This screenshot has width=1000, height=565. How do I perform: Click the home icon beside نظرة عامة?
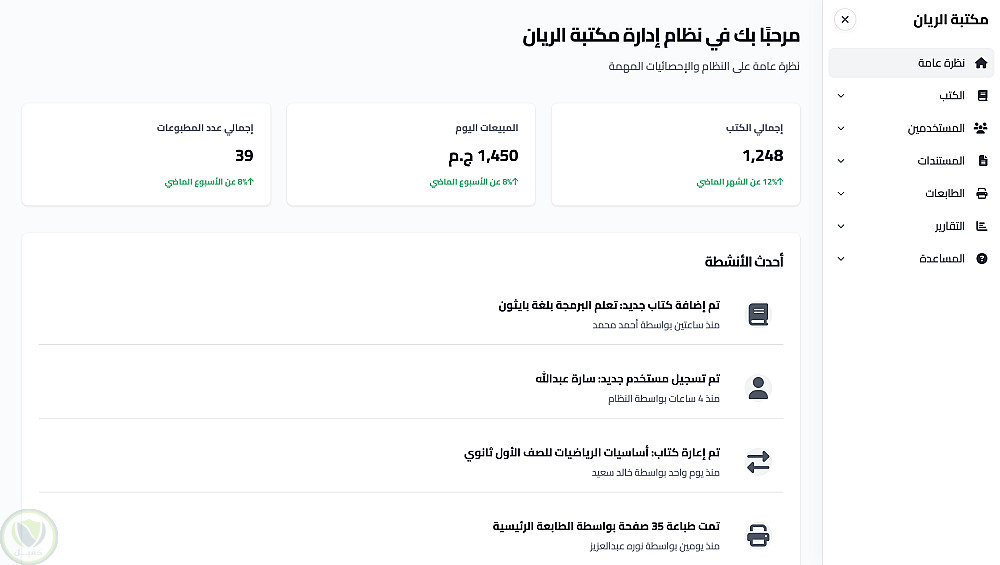981,63
